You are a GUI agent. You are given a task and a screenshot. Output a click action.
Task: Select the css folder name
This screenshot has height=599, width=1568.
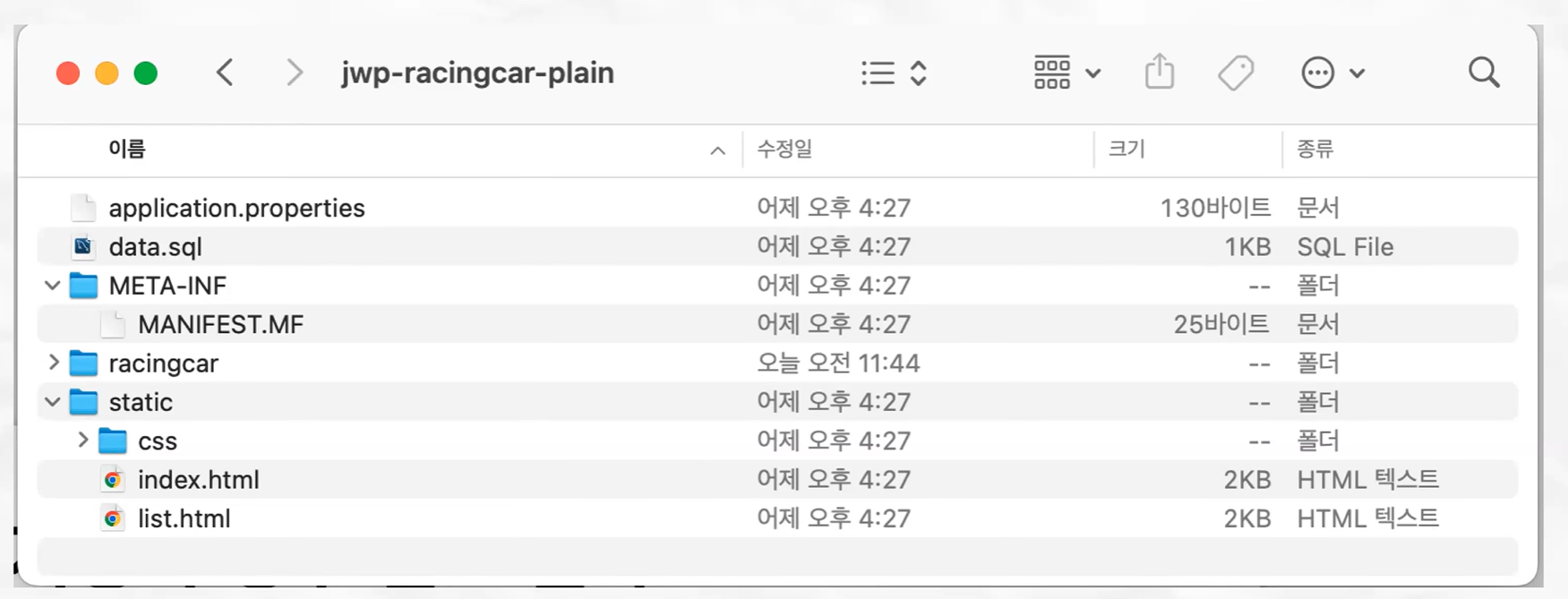point(158,441)
